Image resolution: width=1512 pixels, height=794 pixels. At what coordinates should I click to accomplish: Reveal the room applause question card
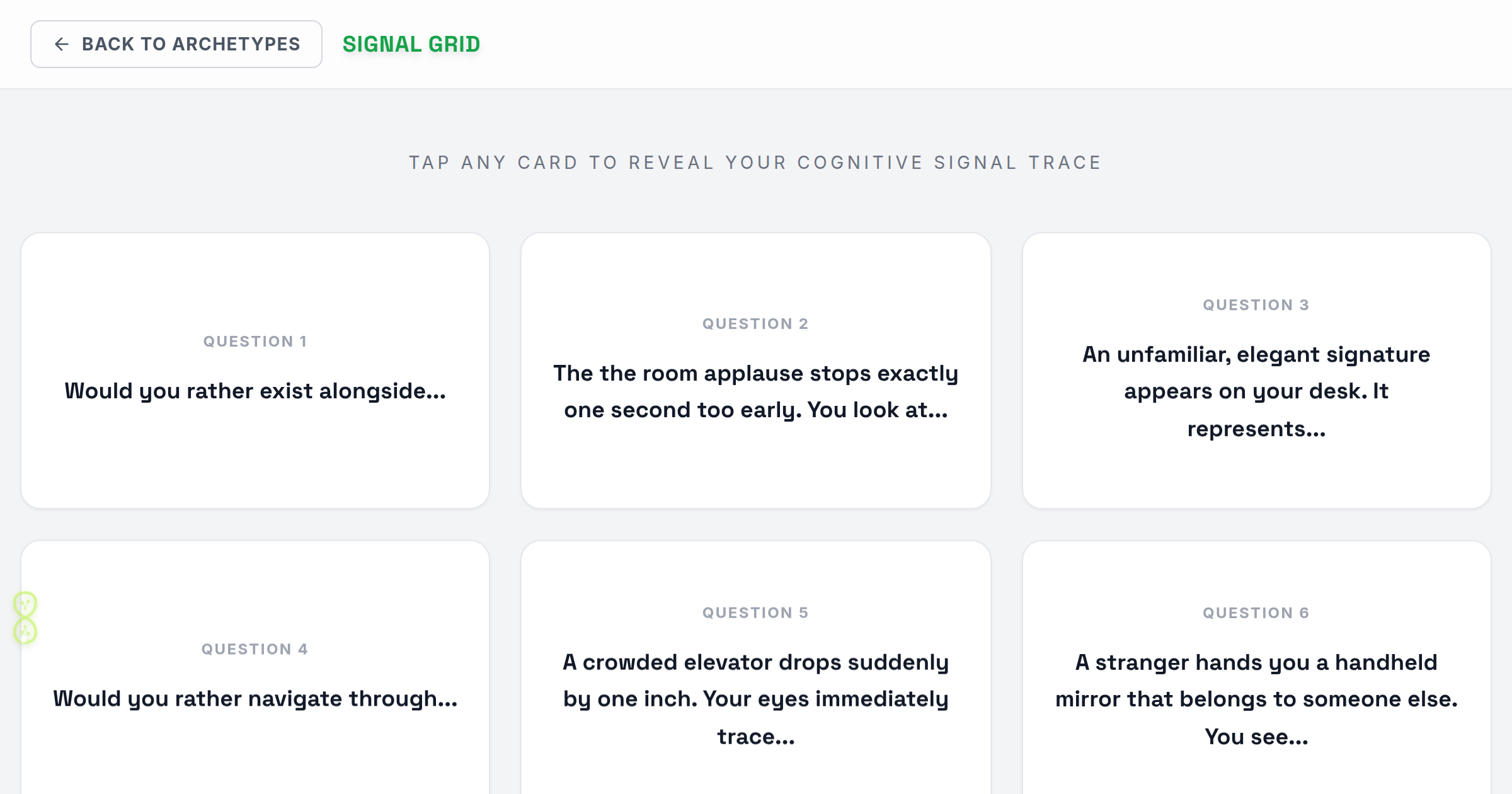click(x=756, y=371)
